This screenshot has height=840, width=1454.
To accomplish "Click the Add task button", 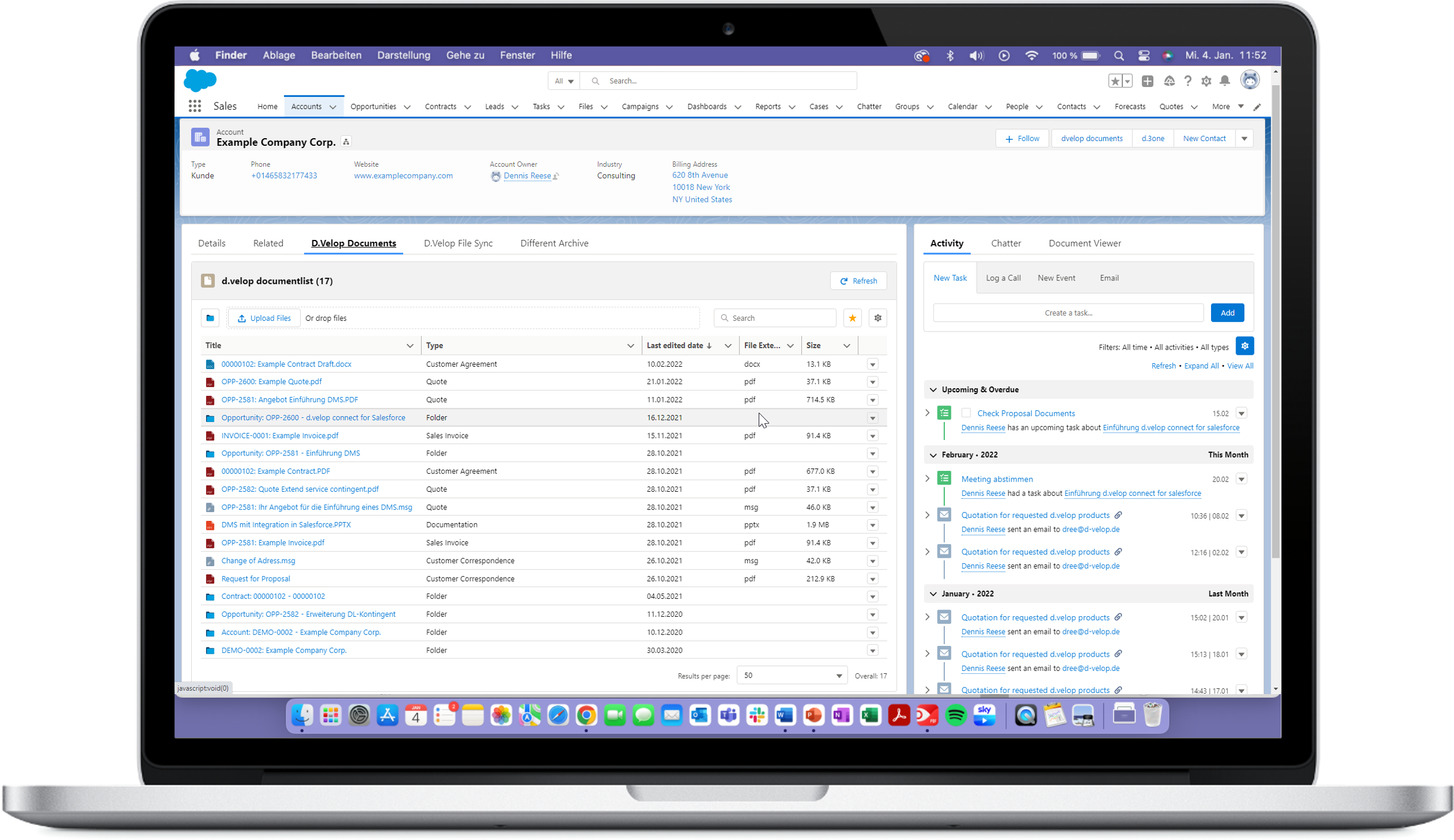I will (x=1227, y=313).
